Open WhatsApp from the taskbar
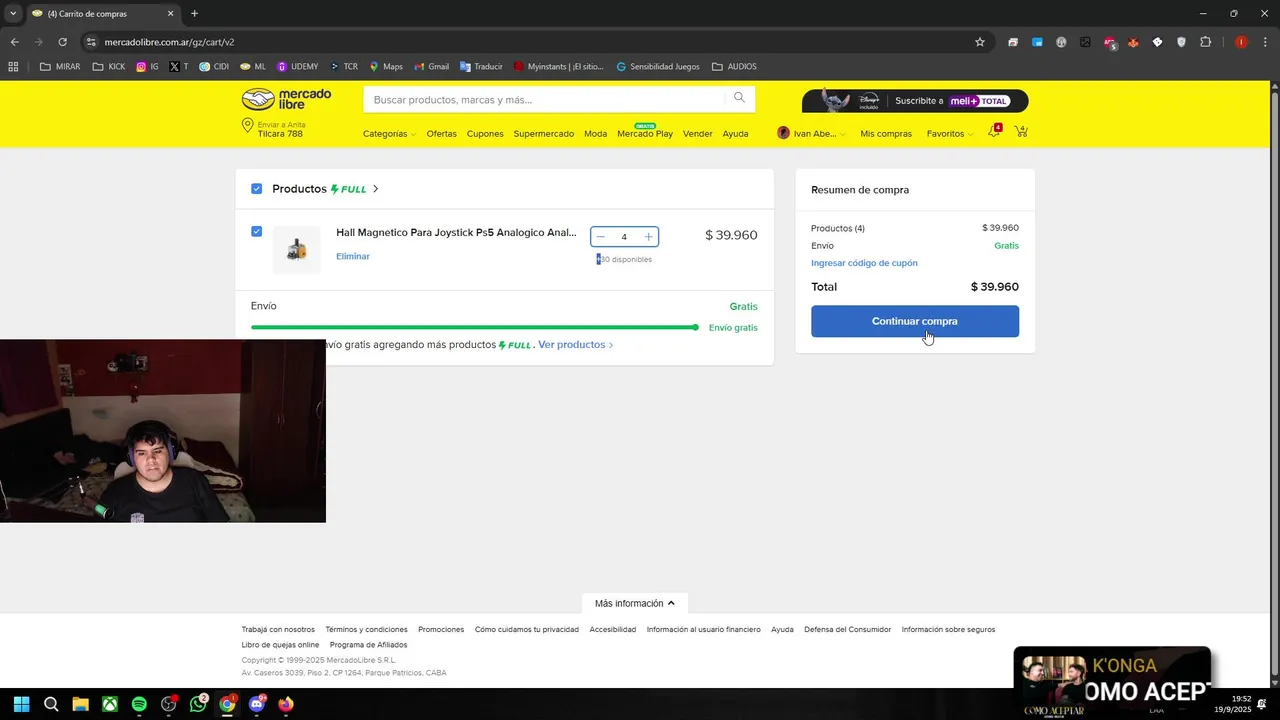This screenshot has width=1280, height=720. tap(198, 704)
